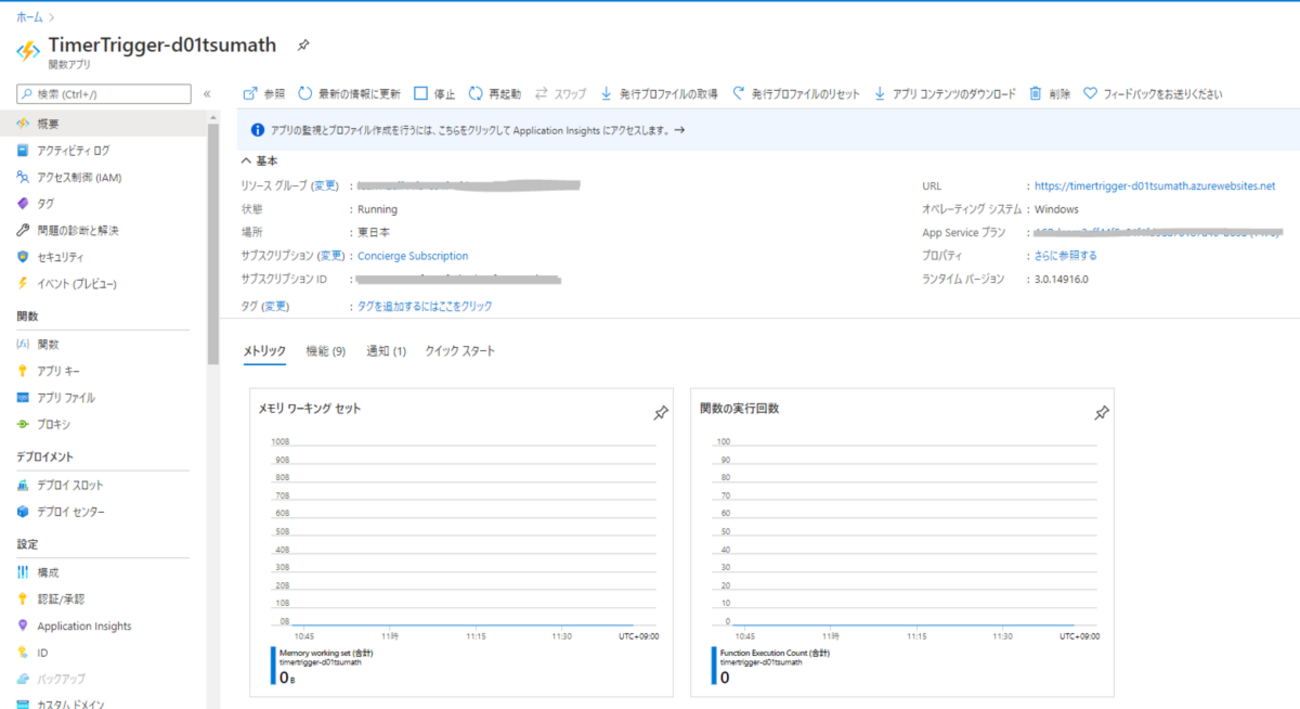Screen dimensions: 1300x709
Task: Click 変更 next to タグ
Action: tap(275, 306)
